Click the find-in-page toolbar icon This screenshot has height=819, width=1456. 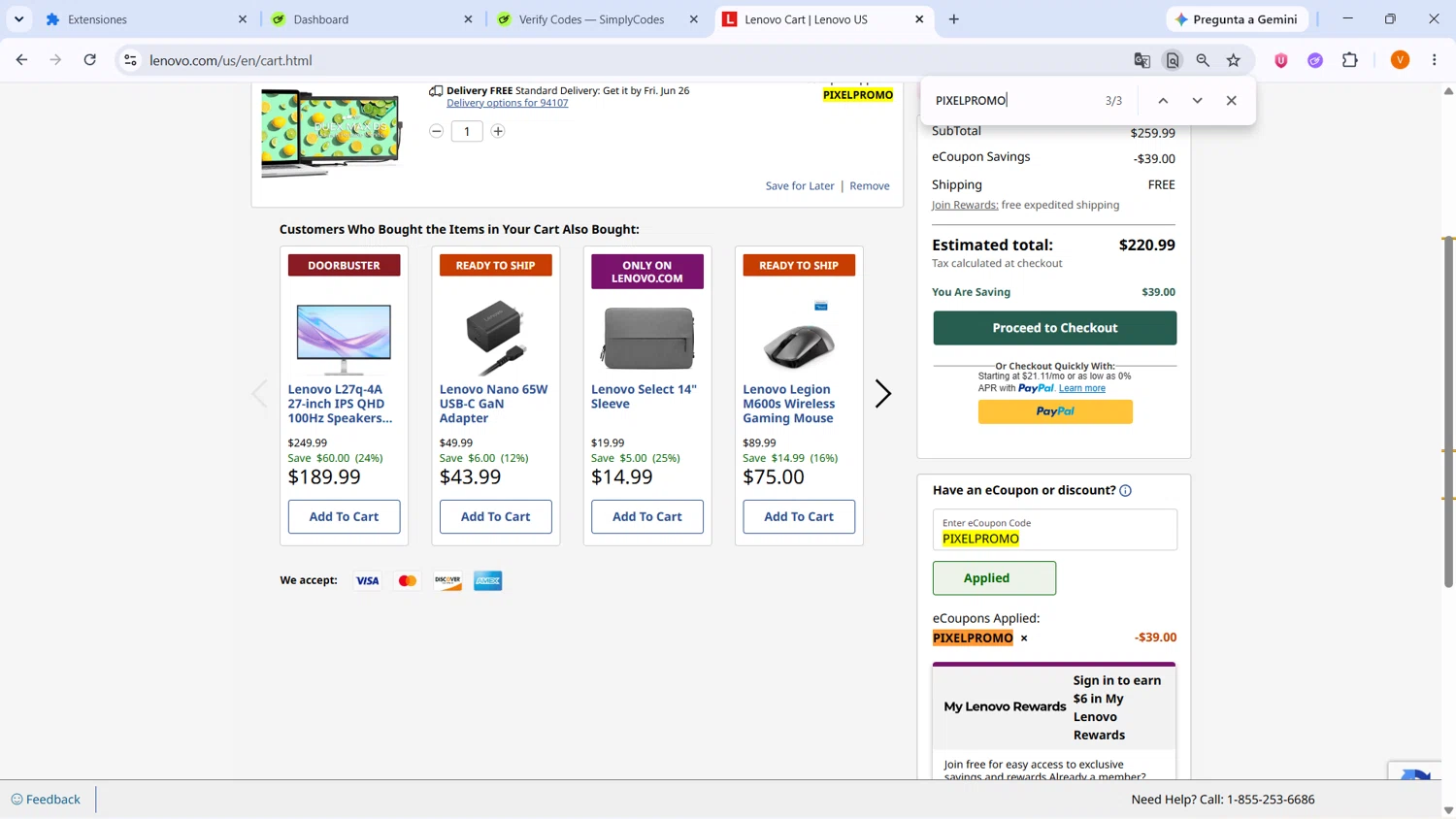1173,60
